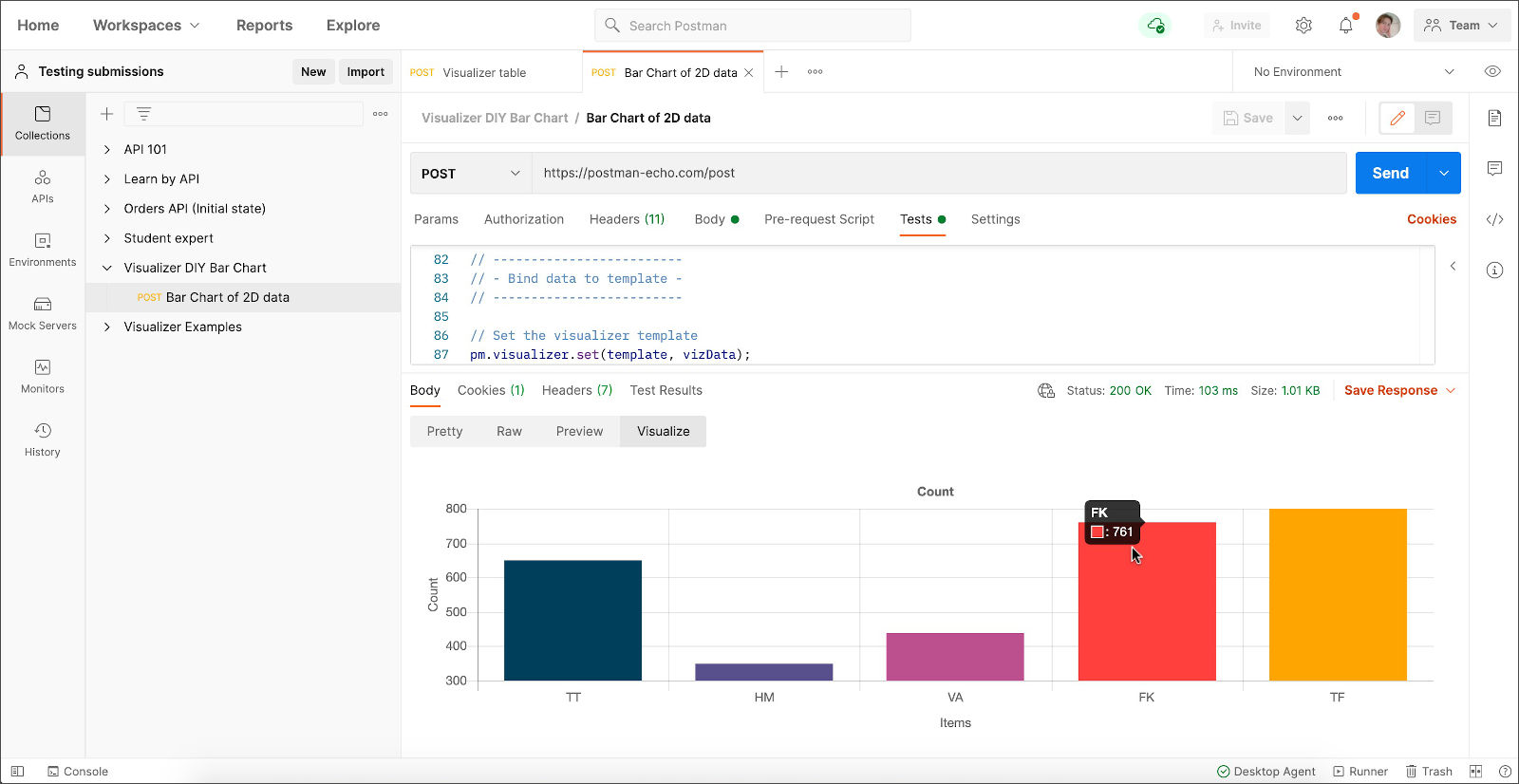
Task: Select the Pretty response view tab
Action: tap(444, 431)
